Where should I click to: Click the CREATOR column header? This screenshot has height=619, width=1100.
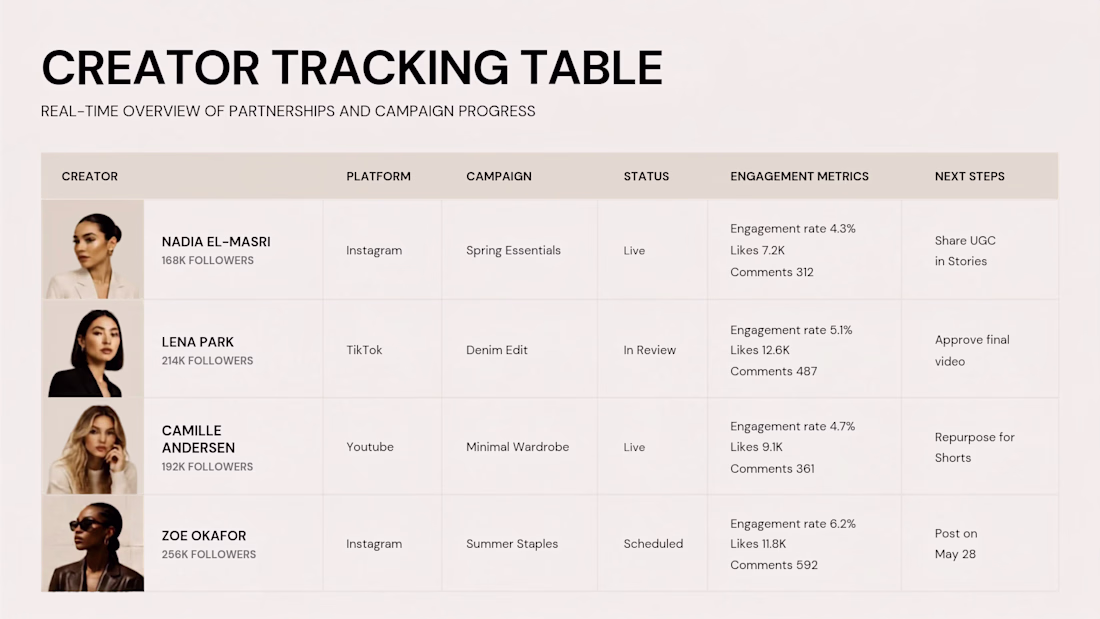tap(90, 176)
